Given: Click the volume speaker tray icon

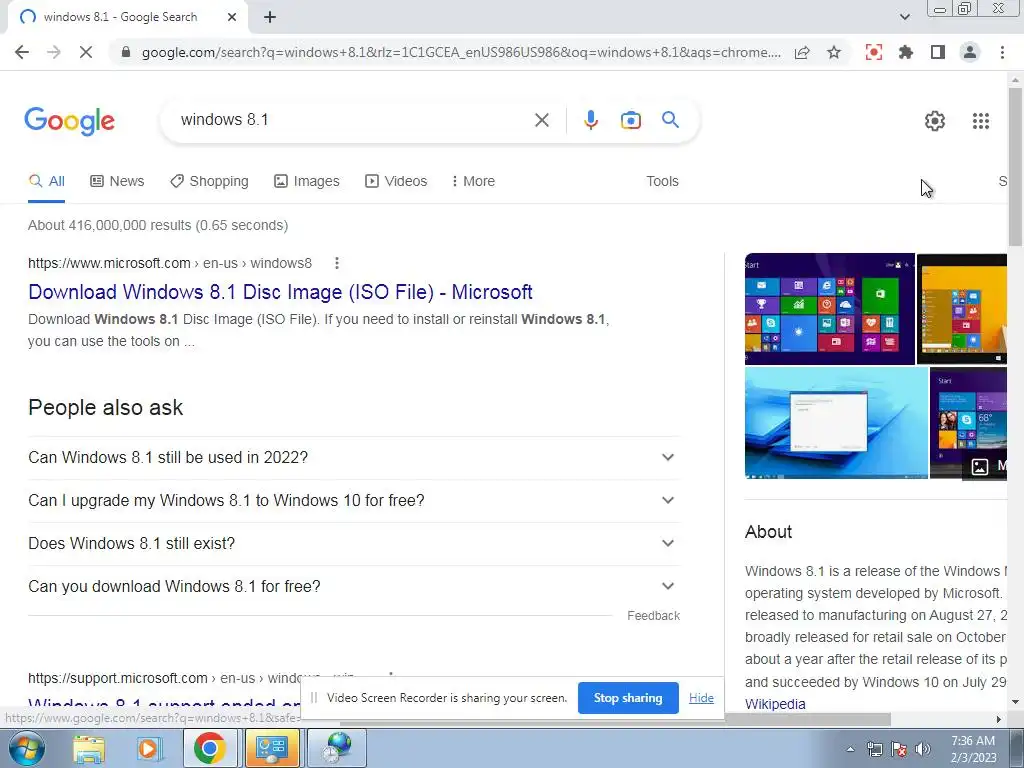Looking at the screenshot, I should pyautogui.click(x=923, y=749).
